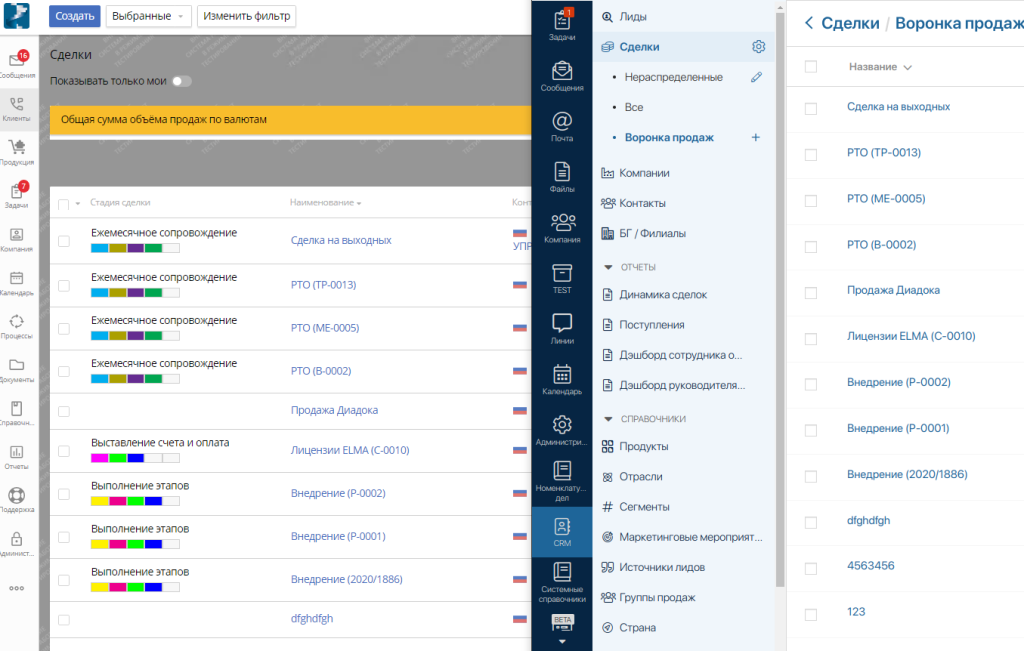The width and height of the screenshot is (1024, 651).
Task: Open the Лицензии ELMA (C-0010) deal link
Action: tap(349, 450)
